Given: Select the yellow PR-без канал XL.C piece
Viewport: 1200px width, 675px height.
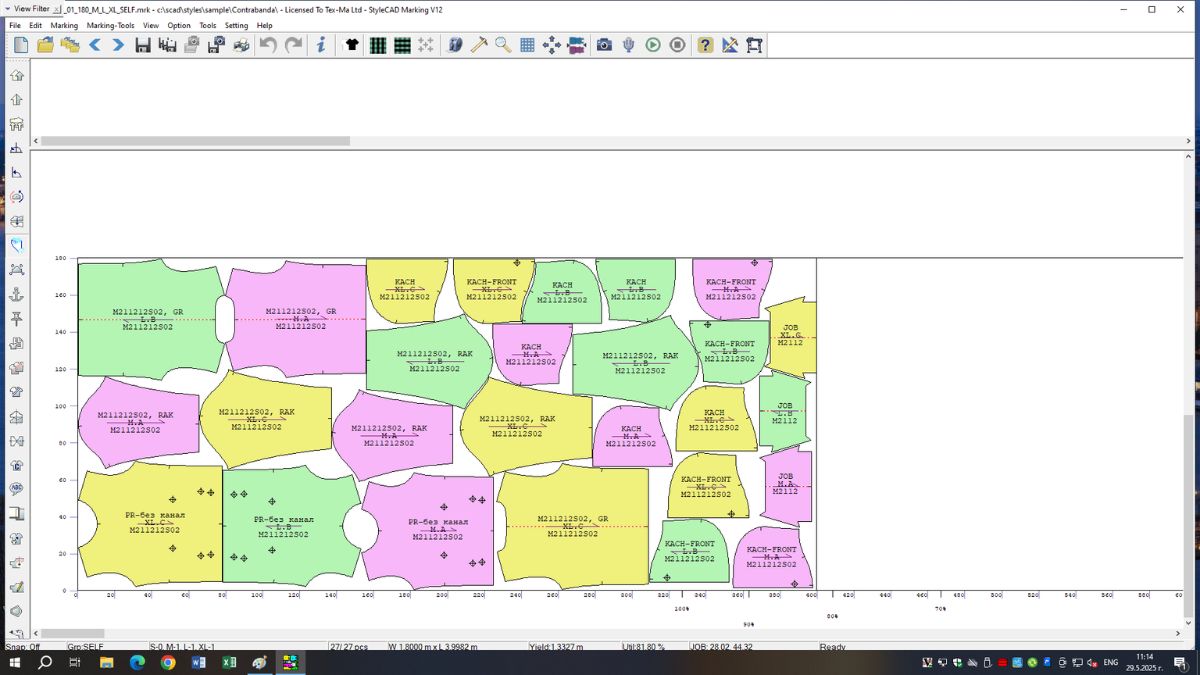Looking at the screenshot, I should pyautogui.click(x=150, y=524).
